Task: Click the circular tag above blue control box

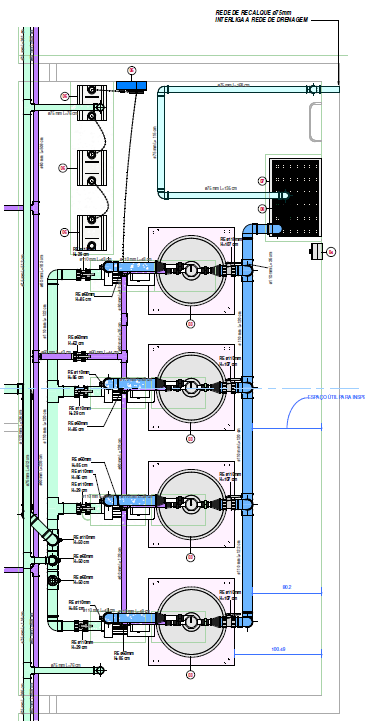Action: [132, 70]
